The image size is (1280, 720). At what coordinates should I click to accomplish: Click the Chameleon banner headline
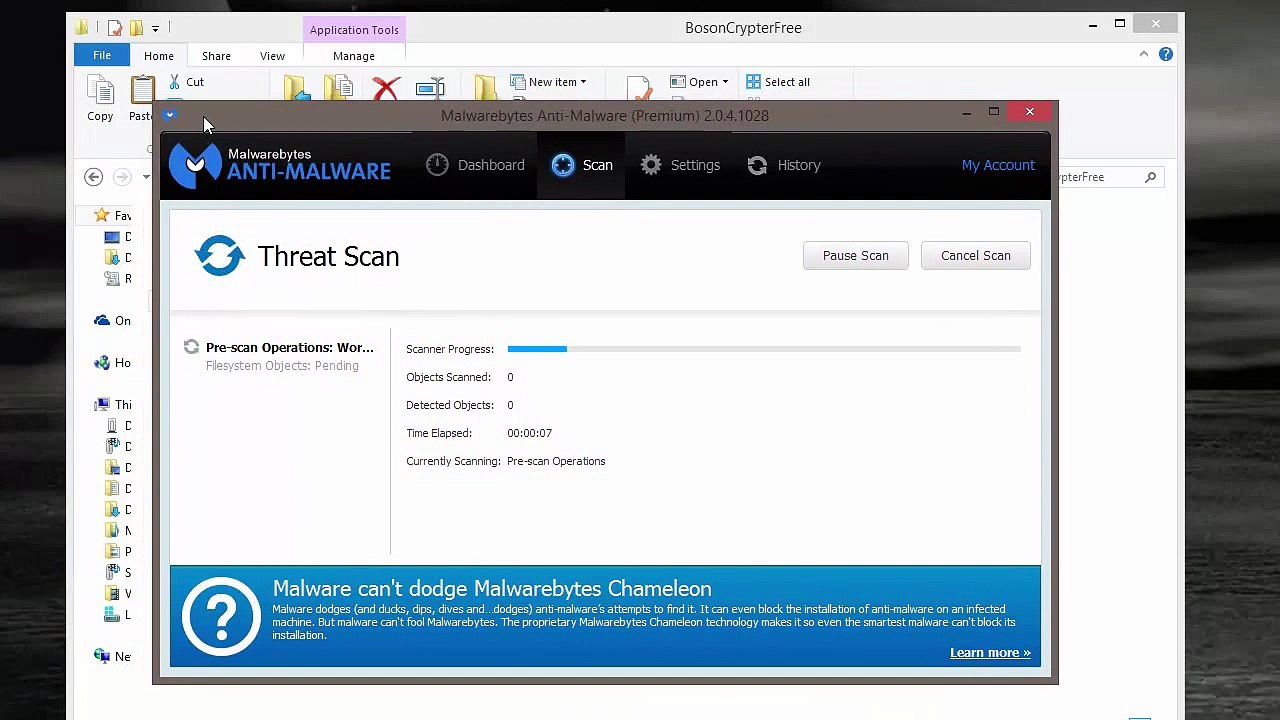pos(492,589)
